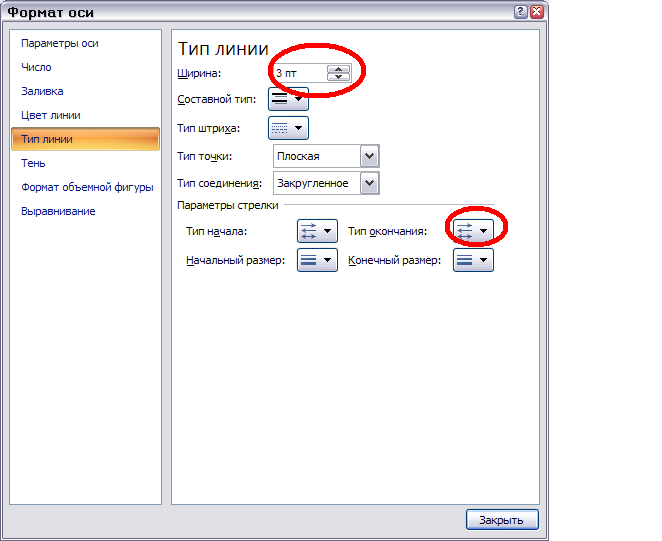Open the Начальный размер arrow size dropdown
The width and height of the screenshot is (662, 541).
[x=316, y=260]
